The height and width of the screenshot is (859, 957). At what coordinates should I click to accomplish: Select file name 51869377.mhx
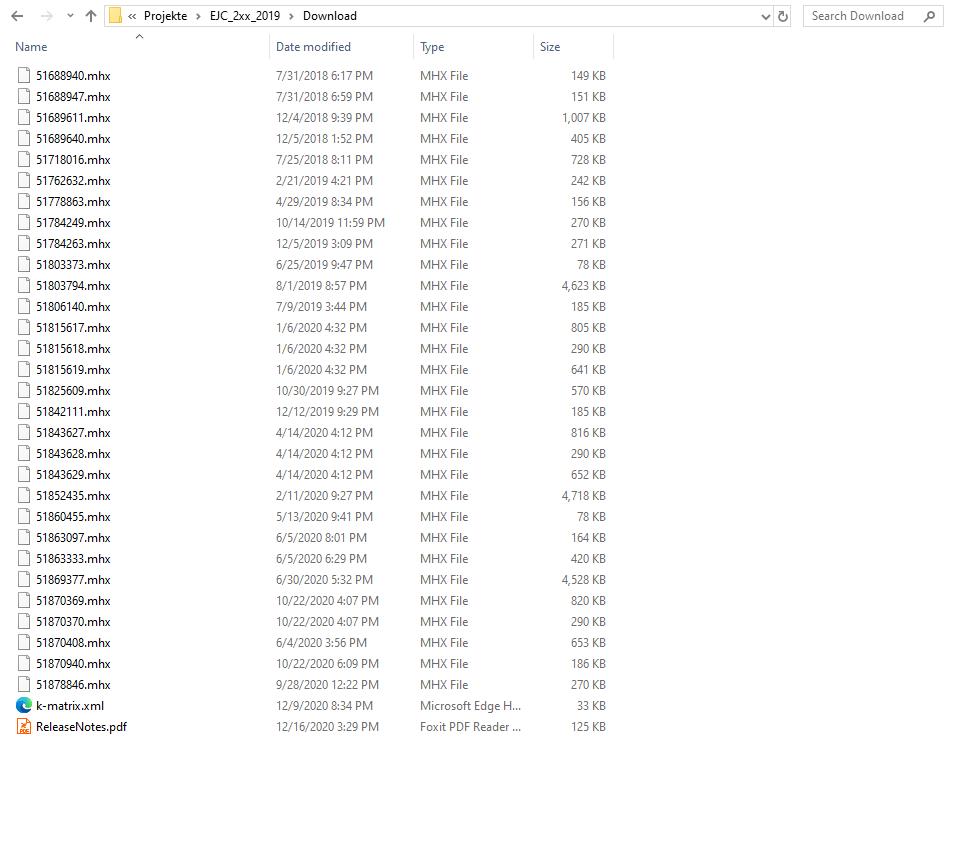click(73, 579)
